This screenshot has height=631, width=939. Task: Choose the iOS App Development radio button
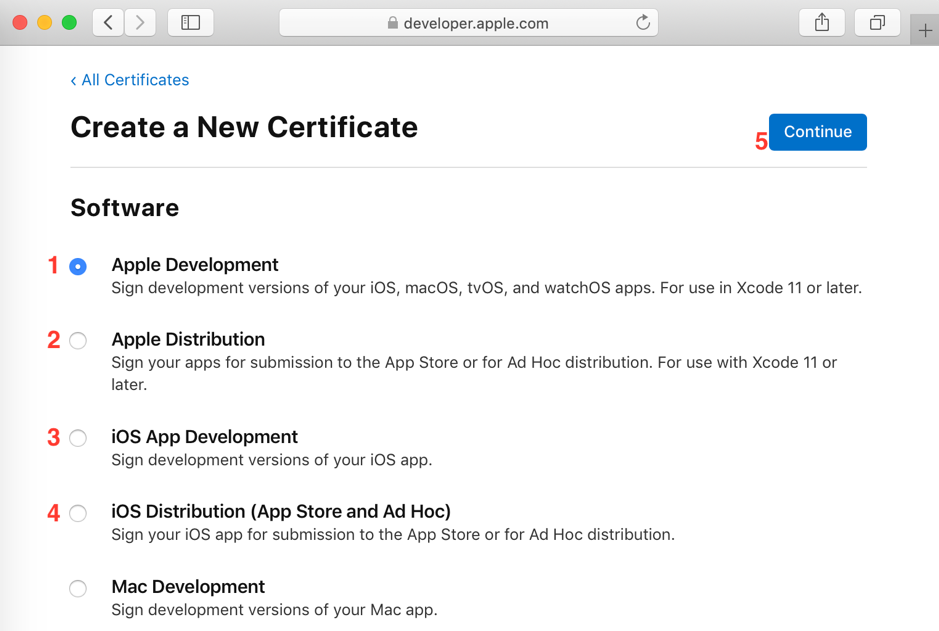tap(78, 438)
